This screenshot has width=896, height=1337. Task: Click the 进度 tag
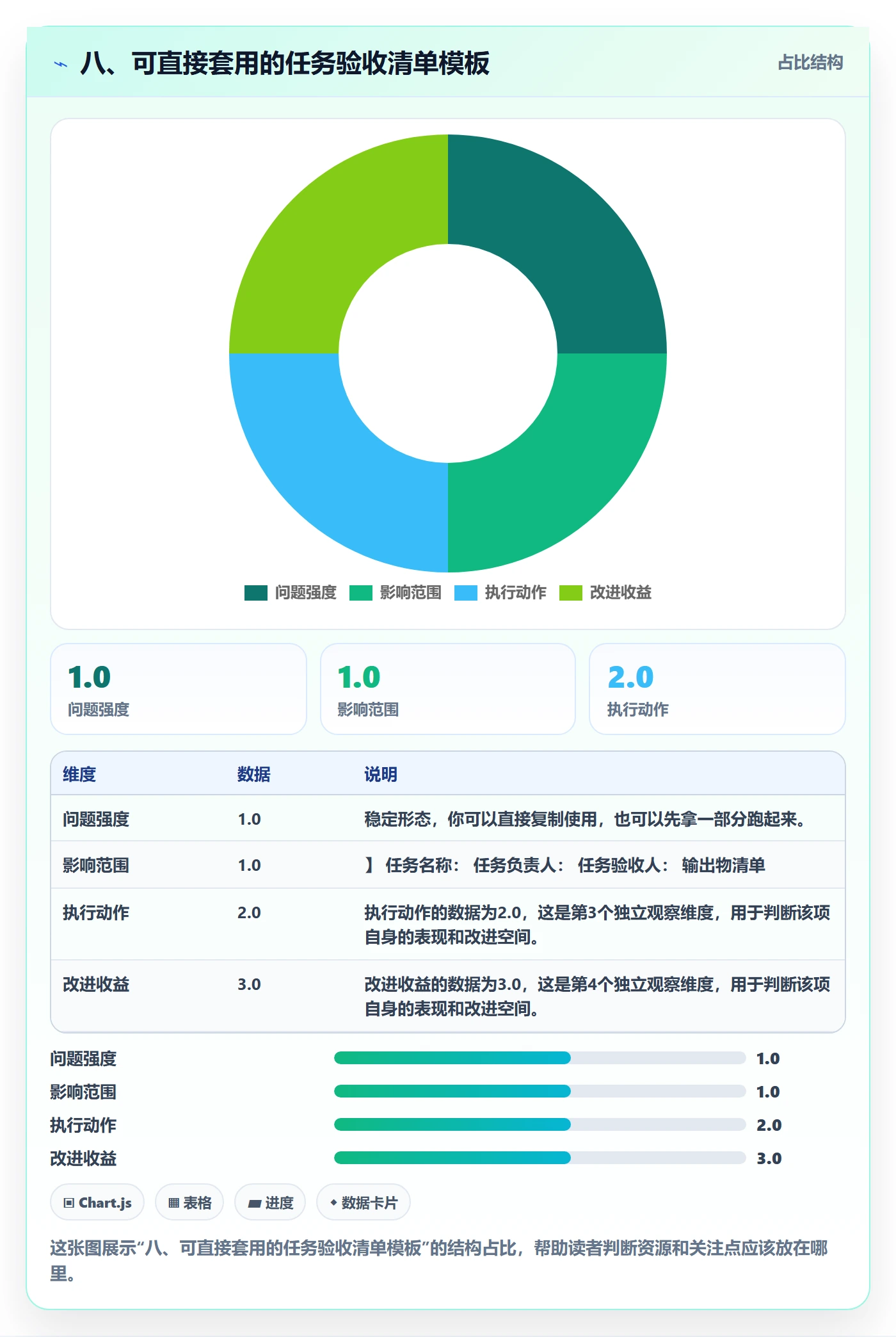[270, 1203]
